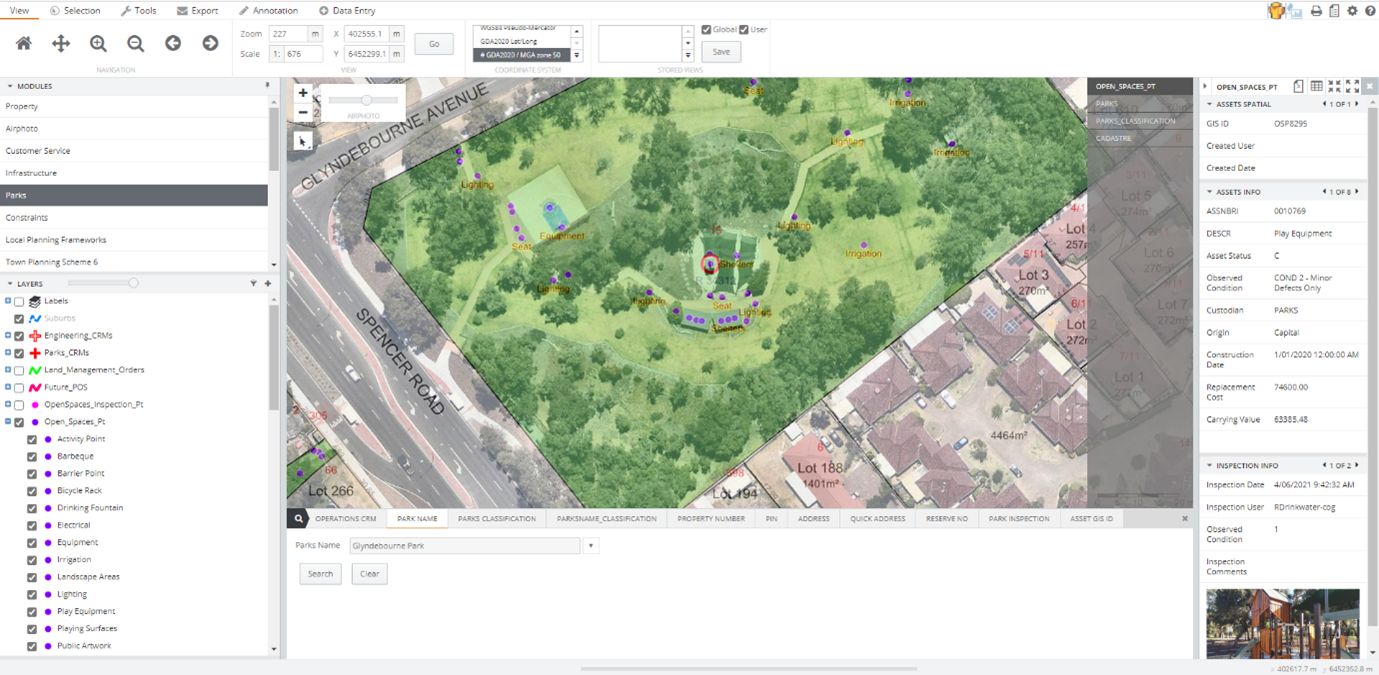The width and height of the screenshot is (1379, 675).
Task: Expand the Engineering_CRMs layer group
Action: pos(8,336)
